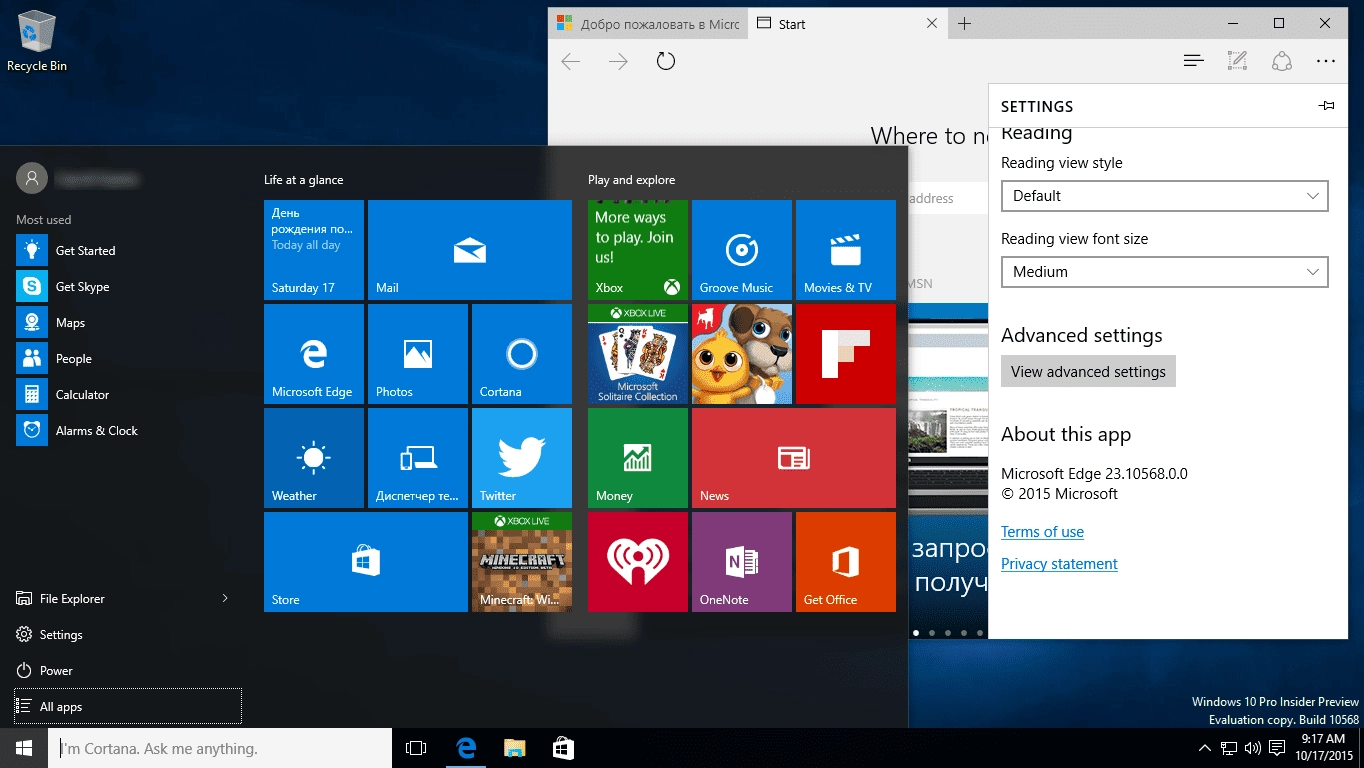The image size is (1364, 768).
Task: Open the Get Office tile
Action: tap(846, 562)
